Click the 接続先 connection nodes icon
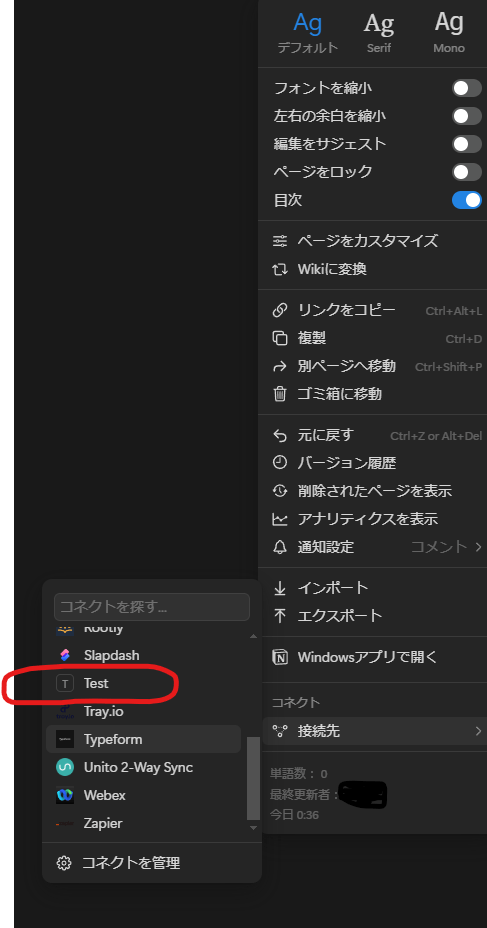Image resolution: width=487 pixels, height=928 pixels. coord(280,731)
